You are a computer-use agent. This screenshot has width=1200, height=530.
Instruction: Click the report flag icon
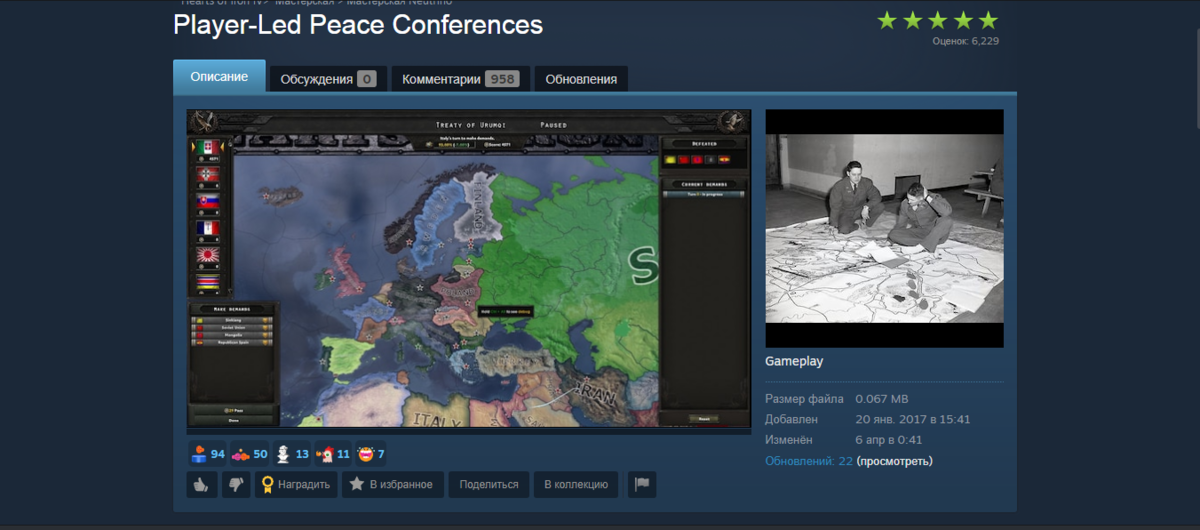642,484
